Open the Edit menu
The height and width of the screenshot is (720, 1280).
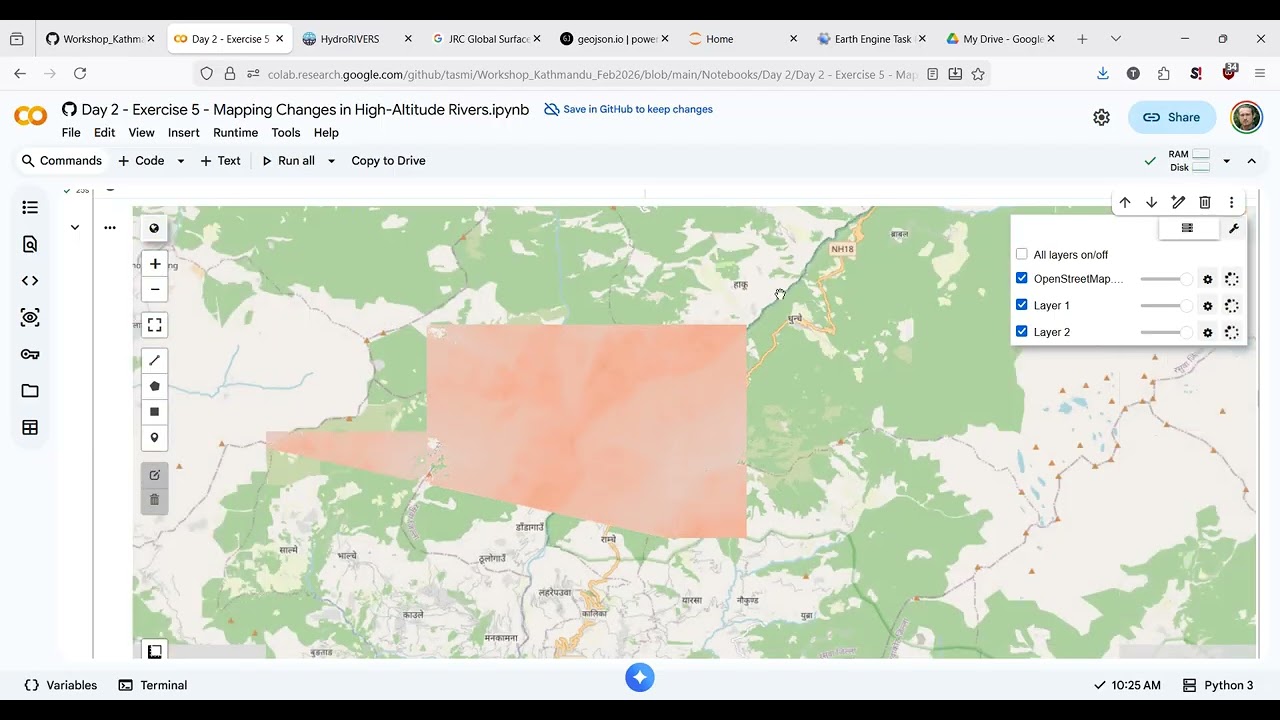pyautogui.click(x=104, y=133)
